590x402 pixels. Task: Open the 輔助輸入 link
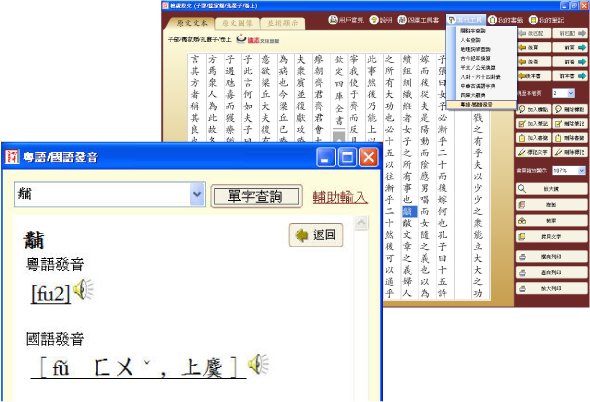[x=340, y=197]
